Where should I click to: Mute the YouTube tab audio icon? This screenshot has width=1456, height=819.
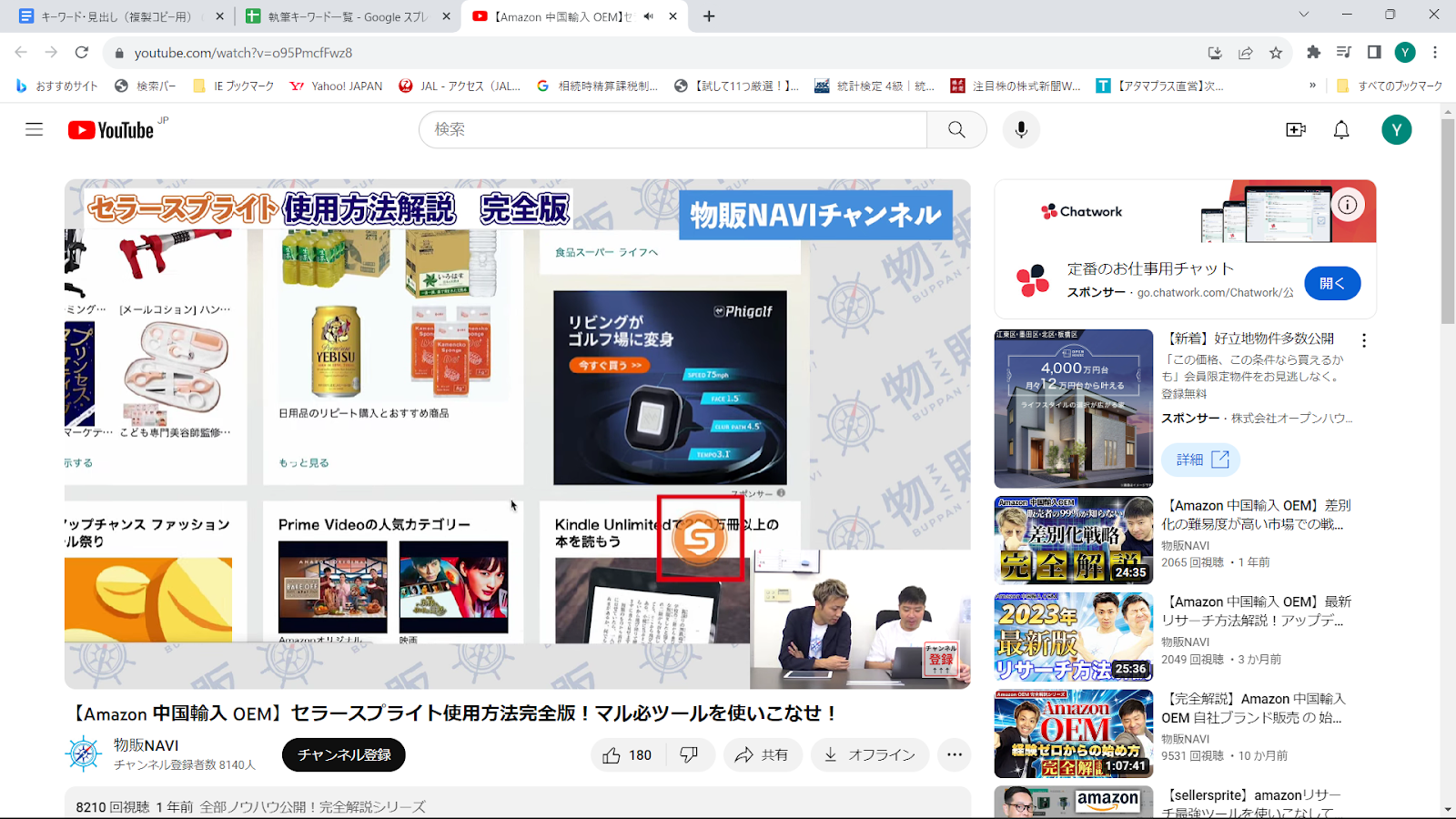(649, 16)
